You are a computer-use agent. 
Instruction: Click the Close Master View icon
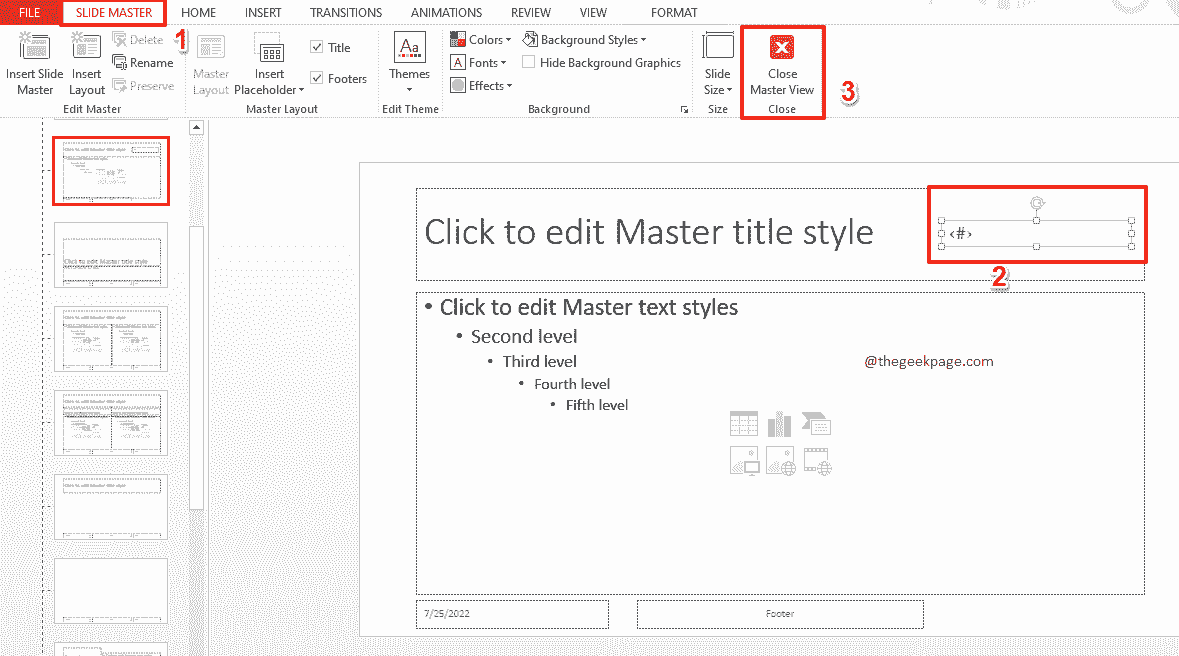point(782,48)
